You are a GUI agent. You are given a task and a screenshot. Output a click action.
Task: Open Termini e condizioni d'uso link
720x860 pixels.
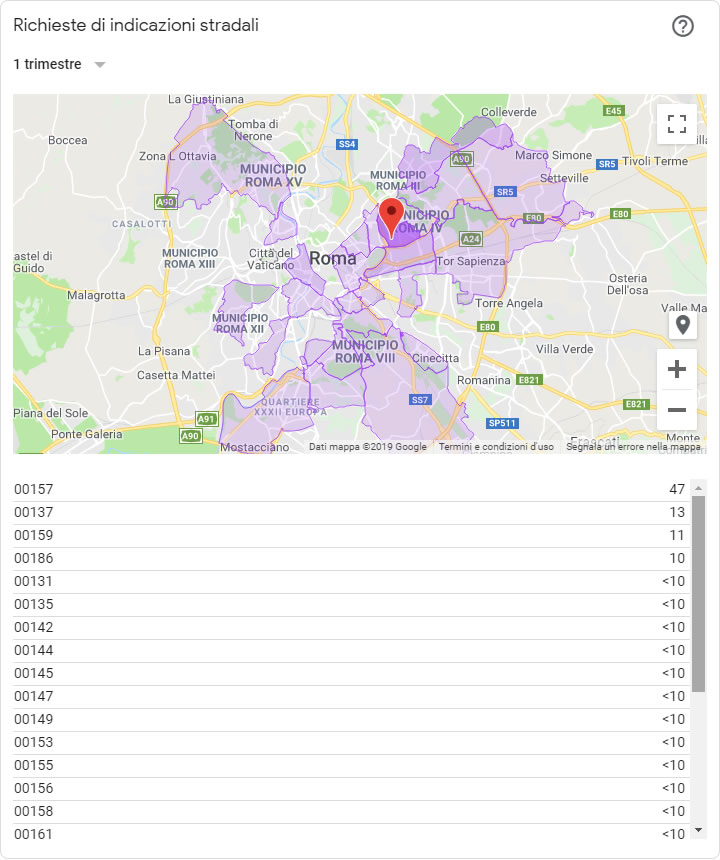click(x=496, y=447)
